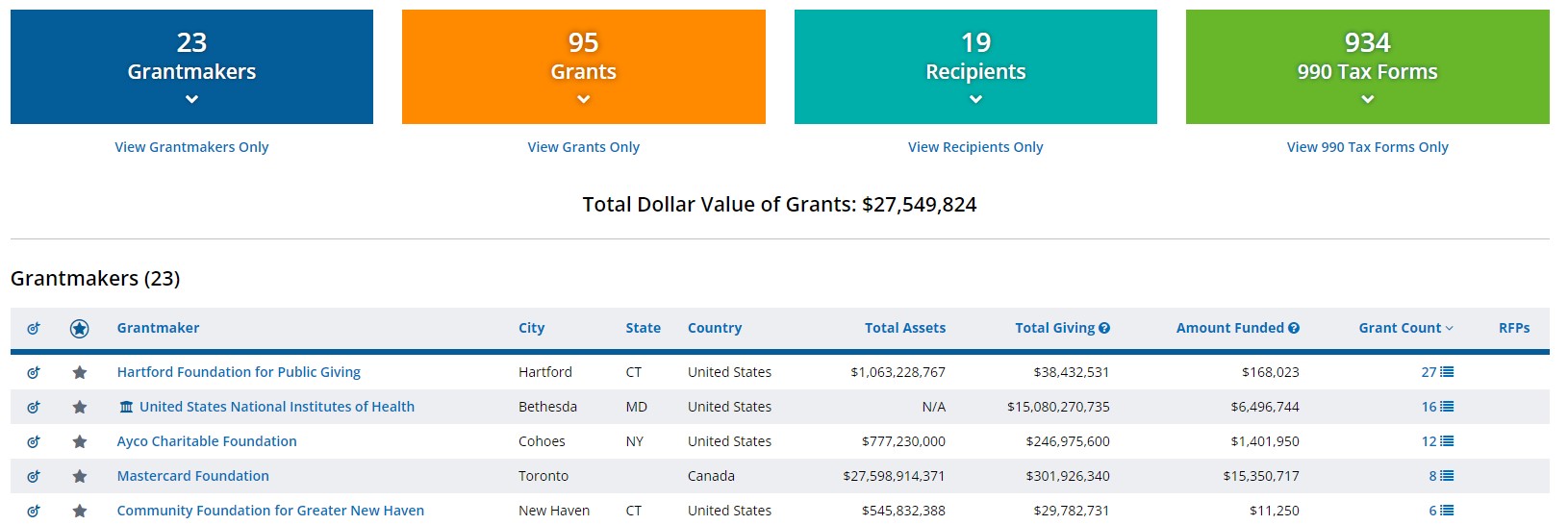The height and width of the screenshot is (525, 1568).
Task: Select amount funded $1,401,950 cell
Action: (1265, 441)
